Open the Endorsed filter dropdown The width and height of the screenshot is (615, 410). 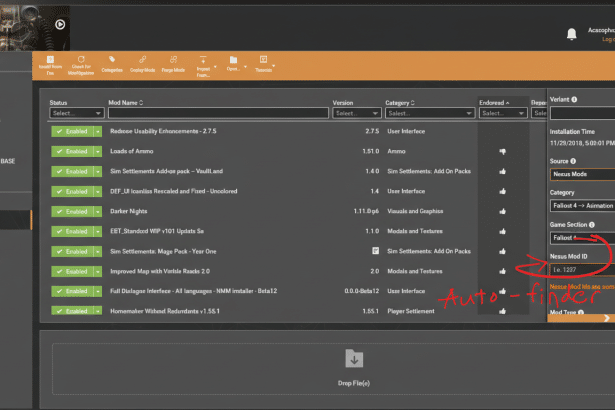point(503,113)
